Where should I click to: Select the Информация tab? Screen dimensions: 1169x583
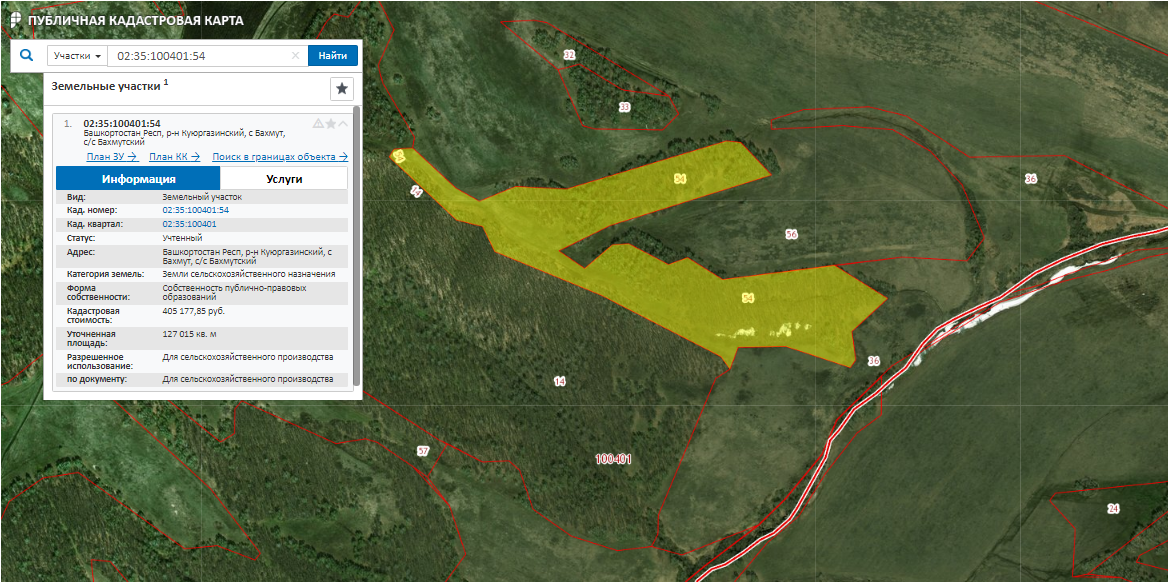point(138,179)
